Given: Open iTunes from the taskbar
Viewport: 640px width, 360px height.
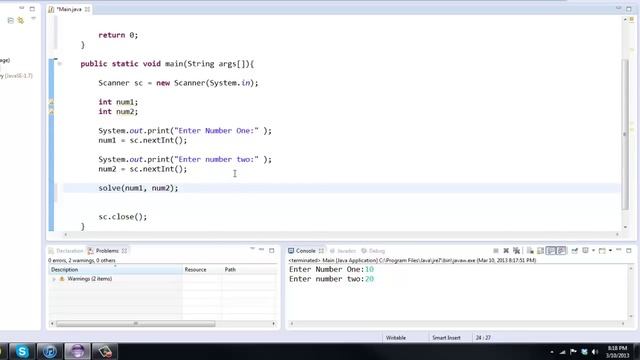Looking at the screenshot, I should (x=50, y=351).
